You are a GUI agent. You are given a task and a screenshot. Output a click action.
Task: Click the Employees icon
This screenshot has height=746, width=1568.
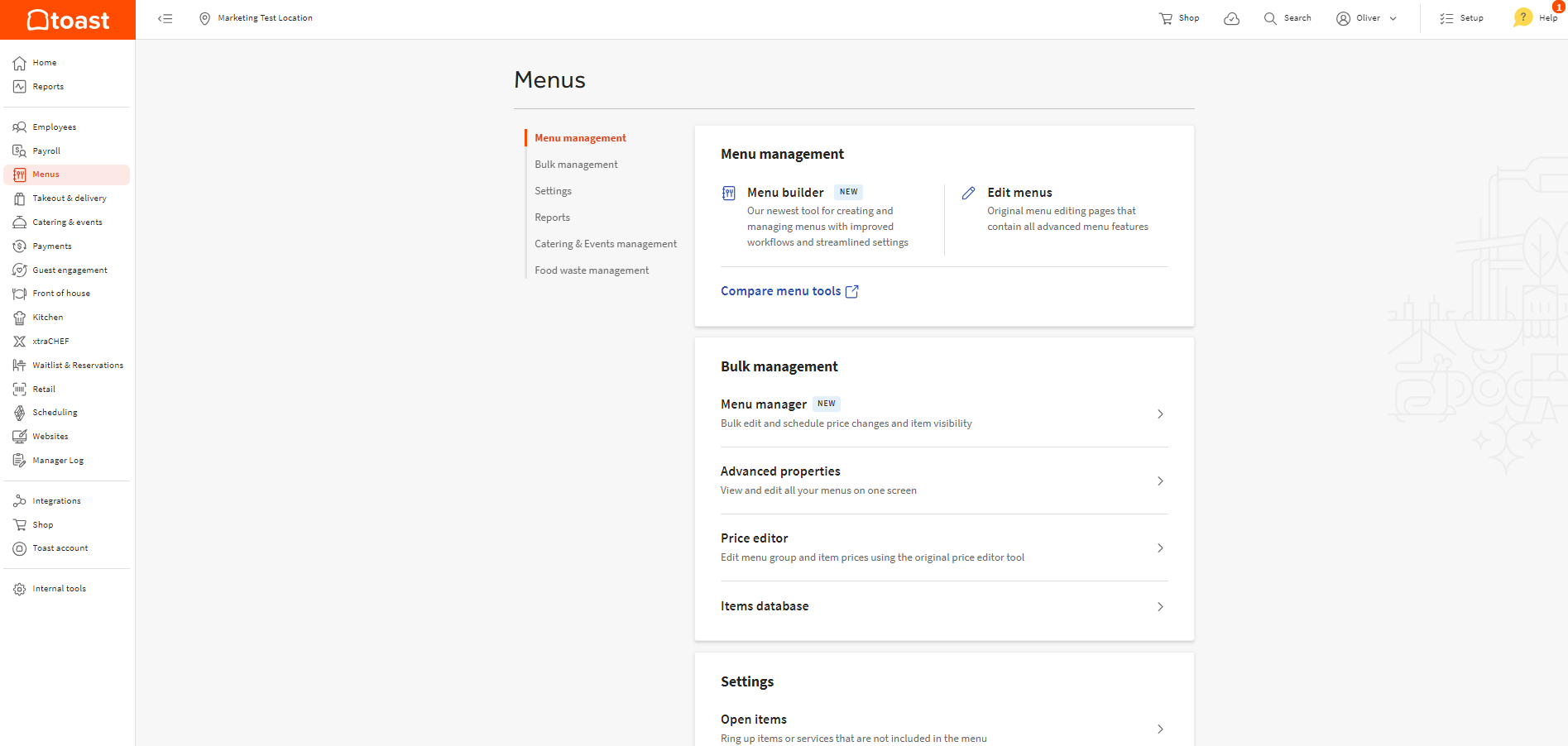20,127
